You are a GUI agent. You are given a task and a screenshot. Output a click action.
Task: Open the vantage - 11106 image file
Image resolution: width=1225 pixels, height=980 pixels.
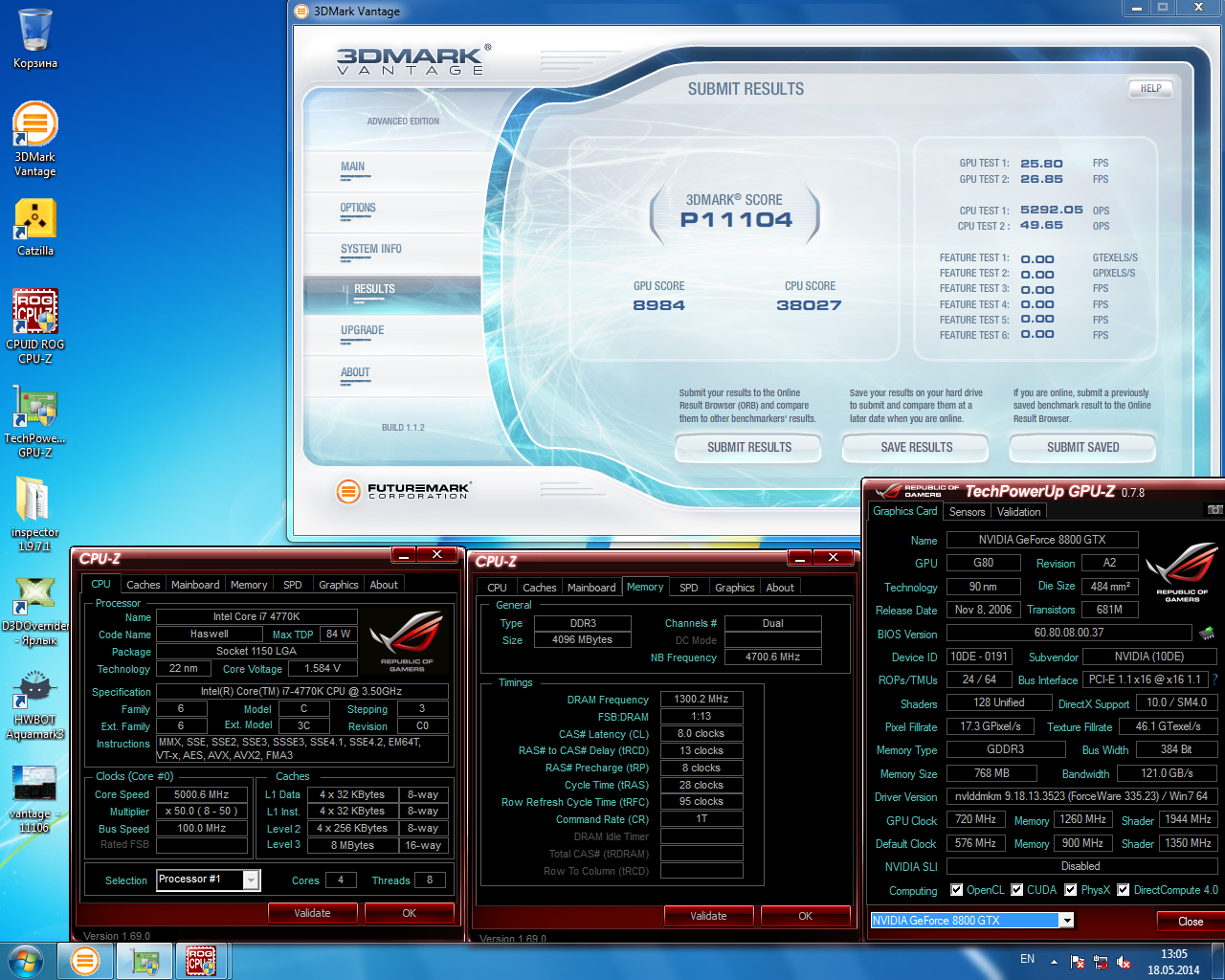click(35, 797)
